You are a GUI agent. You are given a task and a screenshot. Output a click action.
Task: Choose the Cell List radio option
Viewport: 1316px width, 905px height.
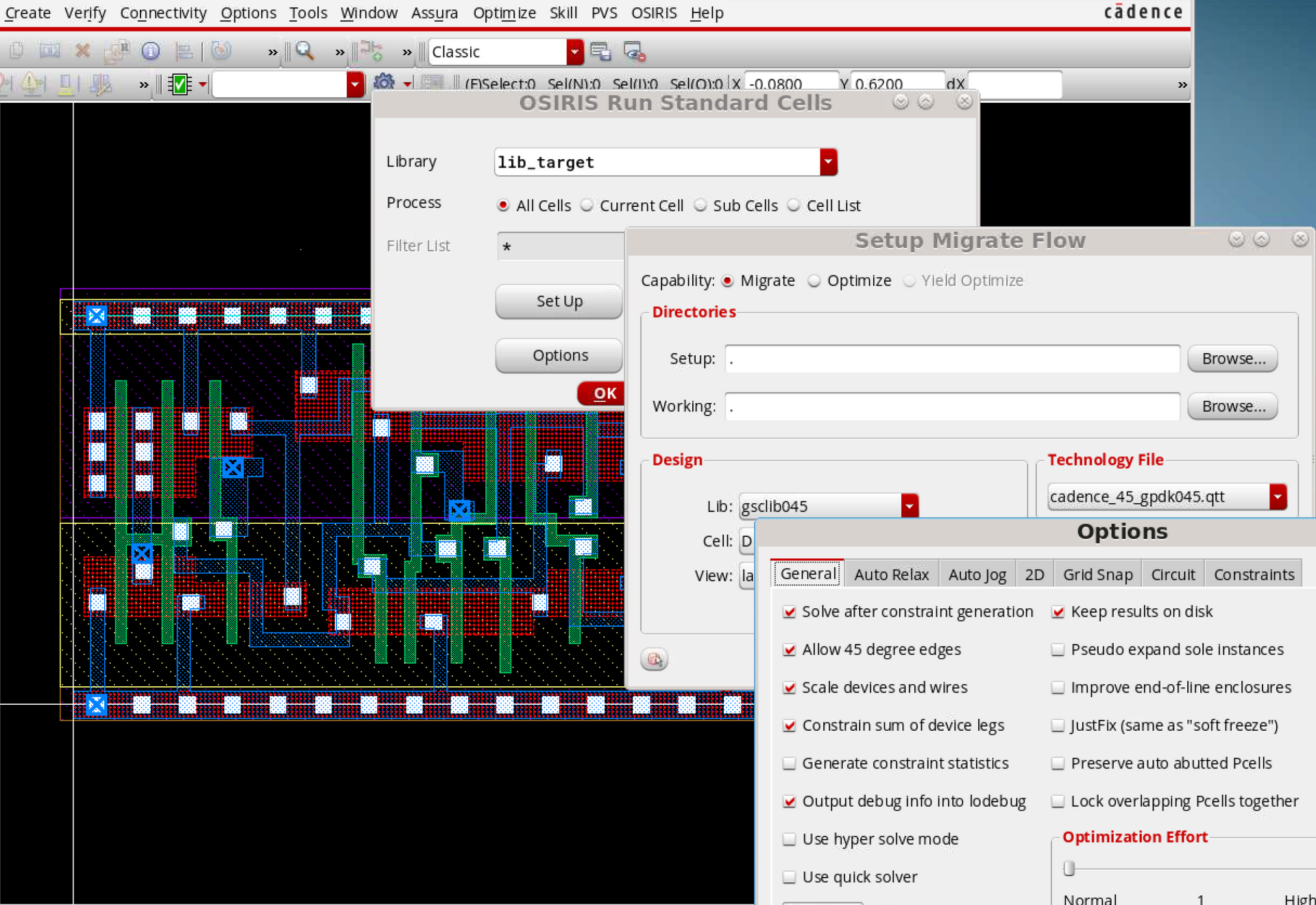point(794,205)
